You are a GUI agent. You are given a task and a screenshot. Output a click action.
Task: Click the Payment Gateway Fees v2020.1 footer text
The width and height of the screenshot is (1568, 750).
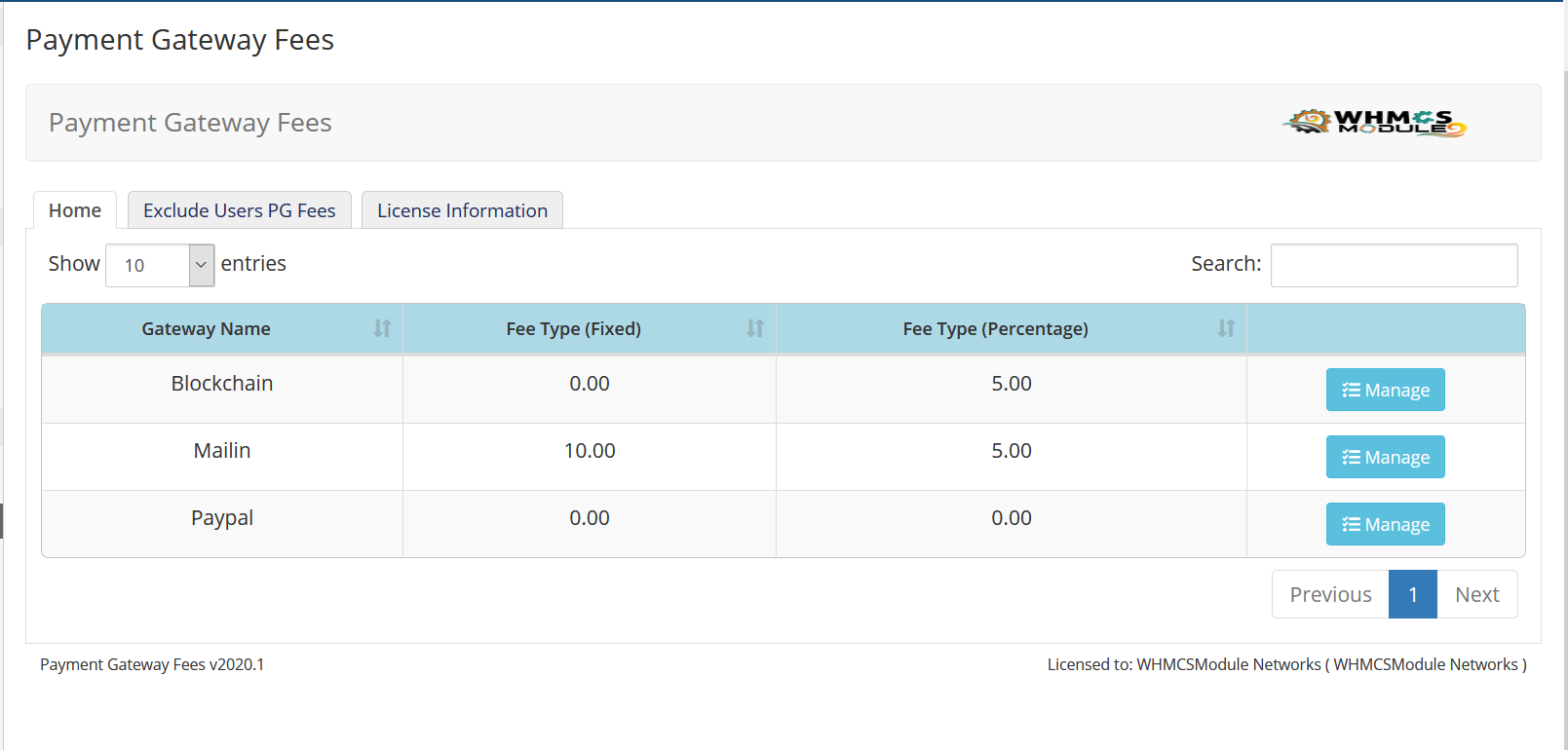point(152,664)
